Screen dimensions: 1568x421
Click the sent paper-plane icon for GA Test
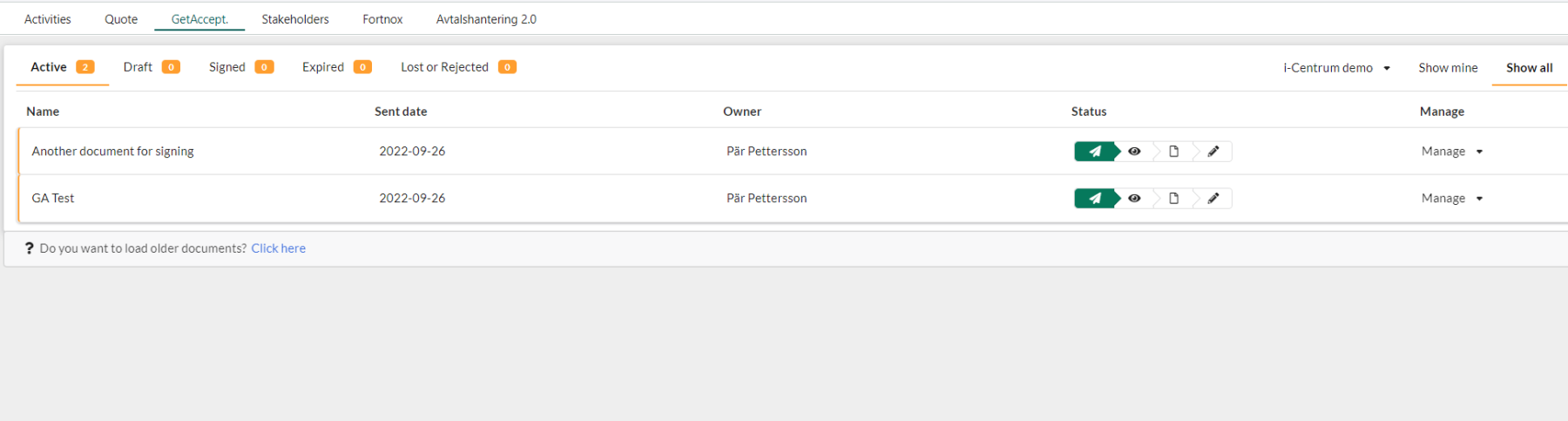pyautogui.click(x=1095, y=199)
